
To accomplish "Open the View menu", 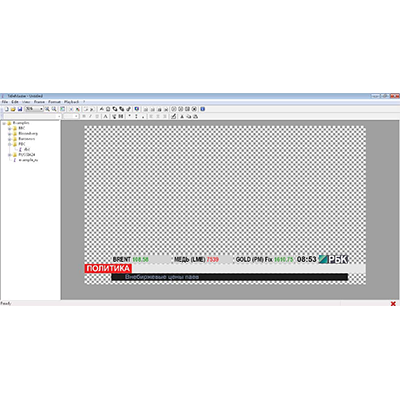I will (x=26, y=102).
